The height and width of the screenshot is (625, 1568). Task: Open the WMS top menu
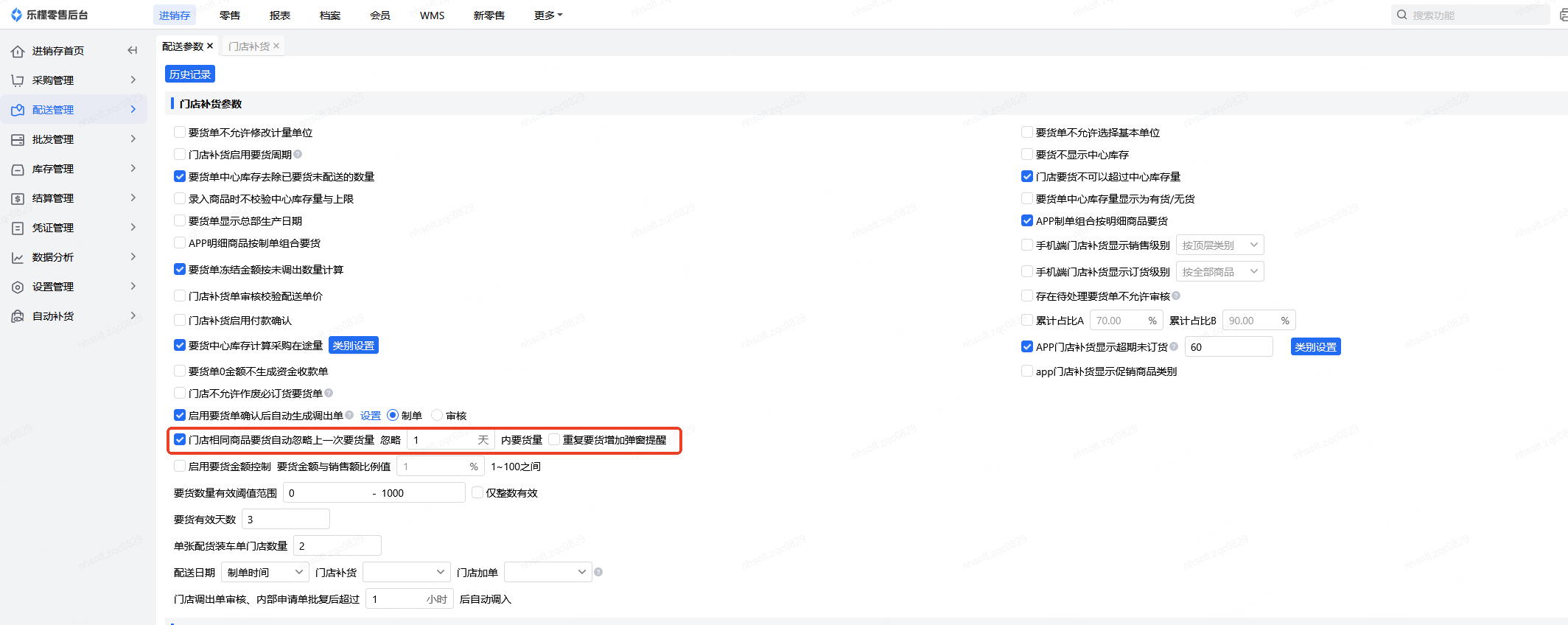433,15
